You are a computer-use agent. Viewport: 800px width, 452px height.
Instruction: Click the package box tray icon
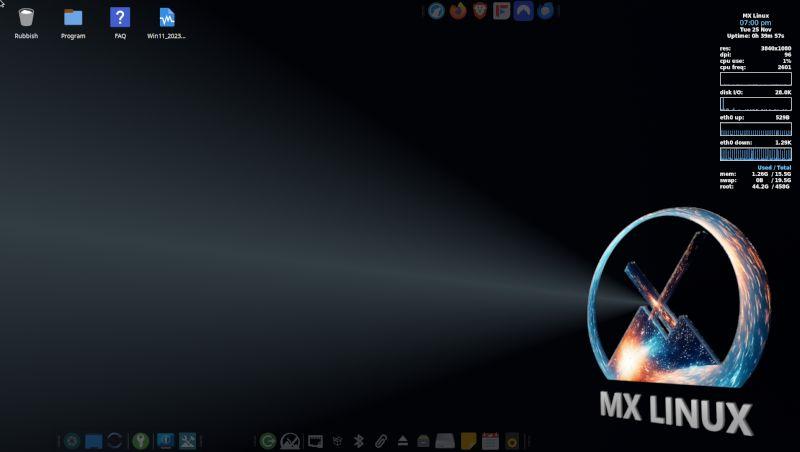[x=337, y=441]
